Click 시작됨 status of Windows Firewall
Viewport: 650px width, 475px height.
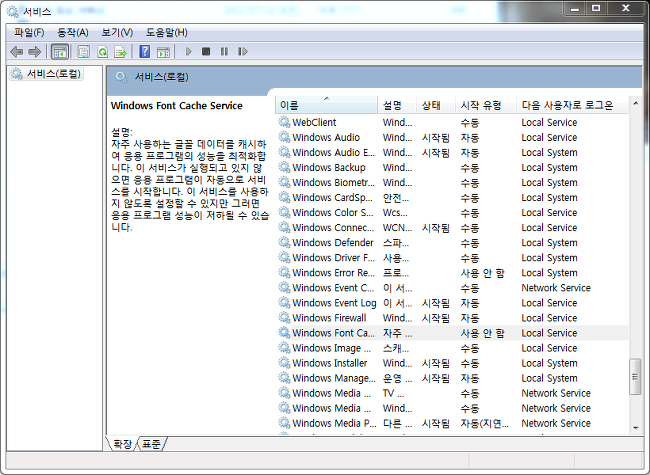pyautogui.click(x=436, y=318)
